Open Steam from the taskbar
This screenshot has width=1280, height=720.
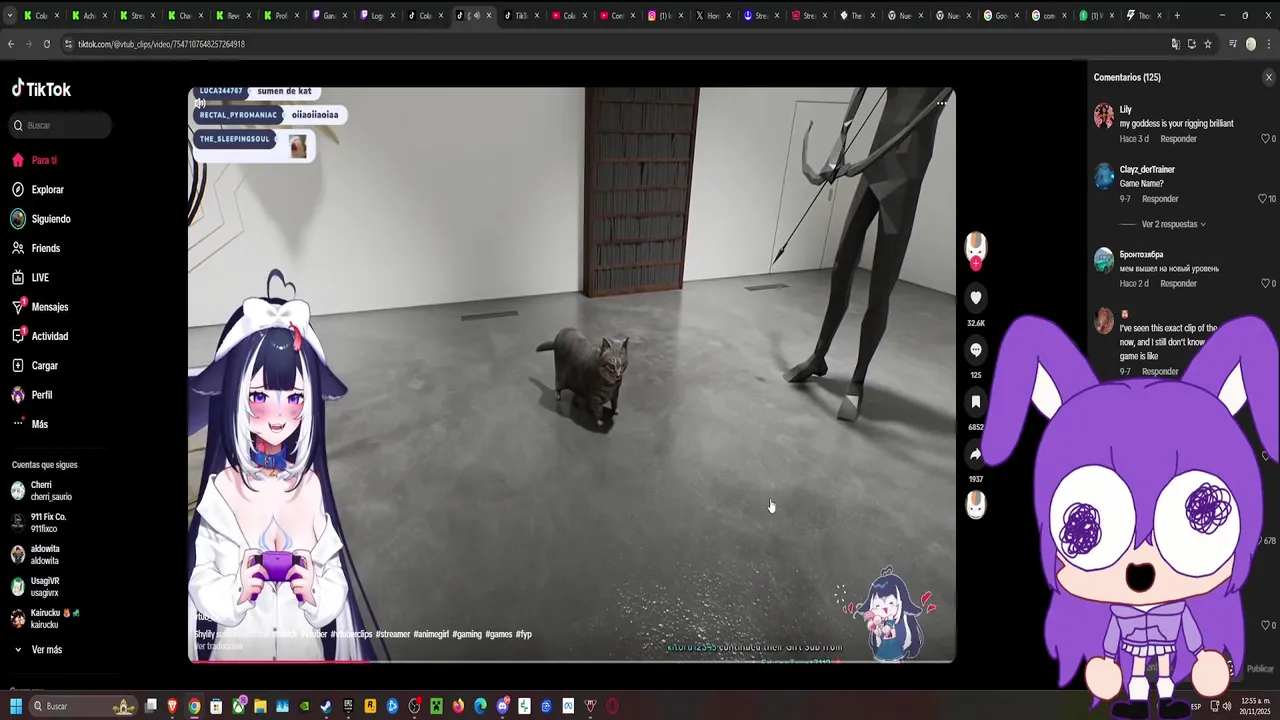tap(326, 706)
